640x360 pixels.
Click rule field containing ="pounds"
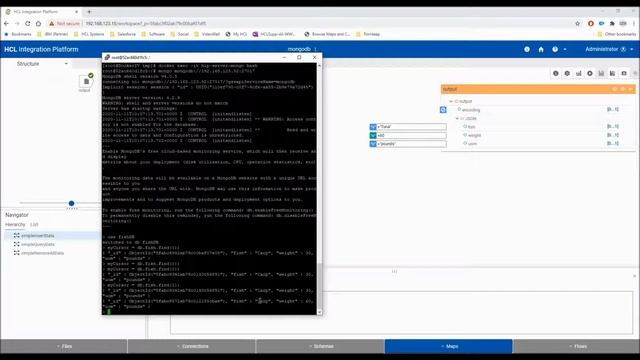(x=411, y=144)
